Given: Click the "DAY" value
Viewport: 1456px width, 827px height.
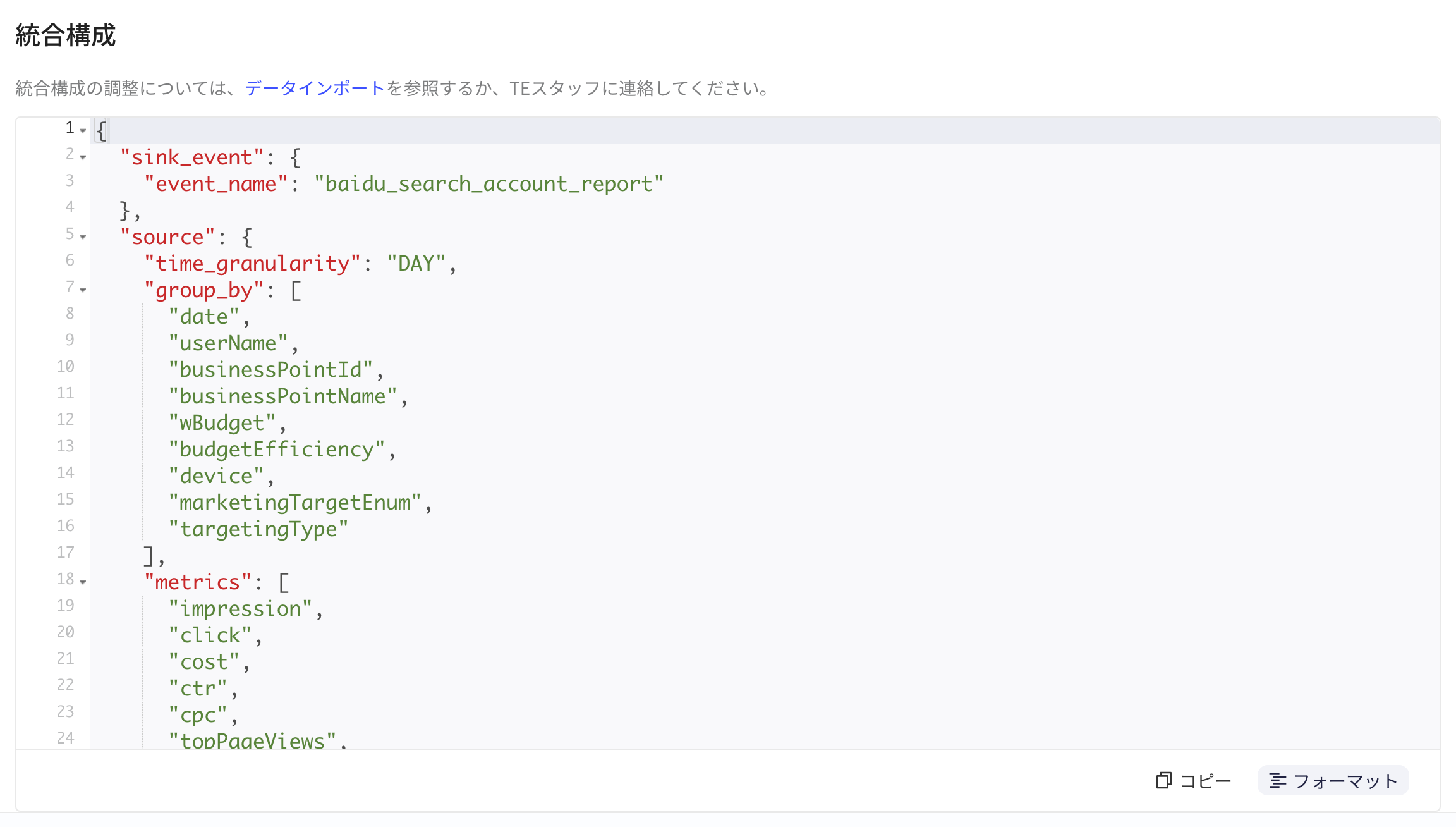Looking at the screenshot, I should tap(416, 264).
